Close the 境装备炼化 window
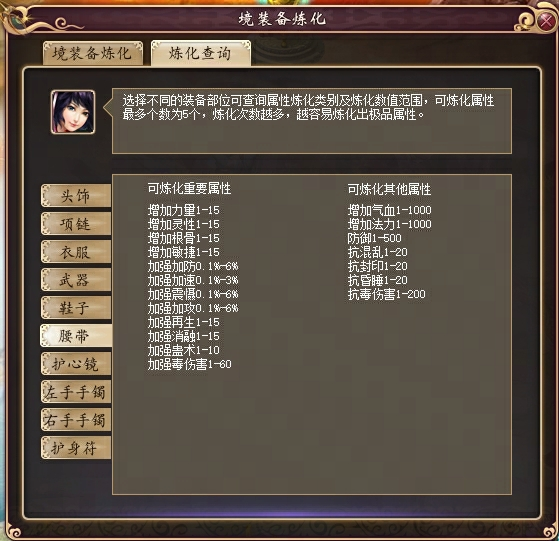This screenshot has width=559, height=541. click(x=547, y=21)
